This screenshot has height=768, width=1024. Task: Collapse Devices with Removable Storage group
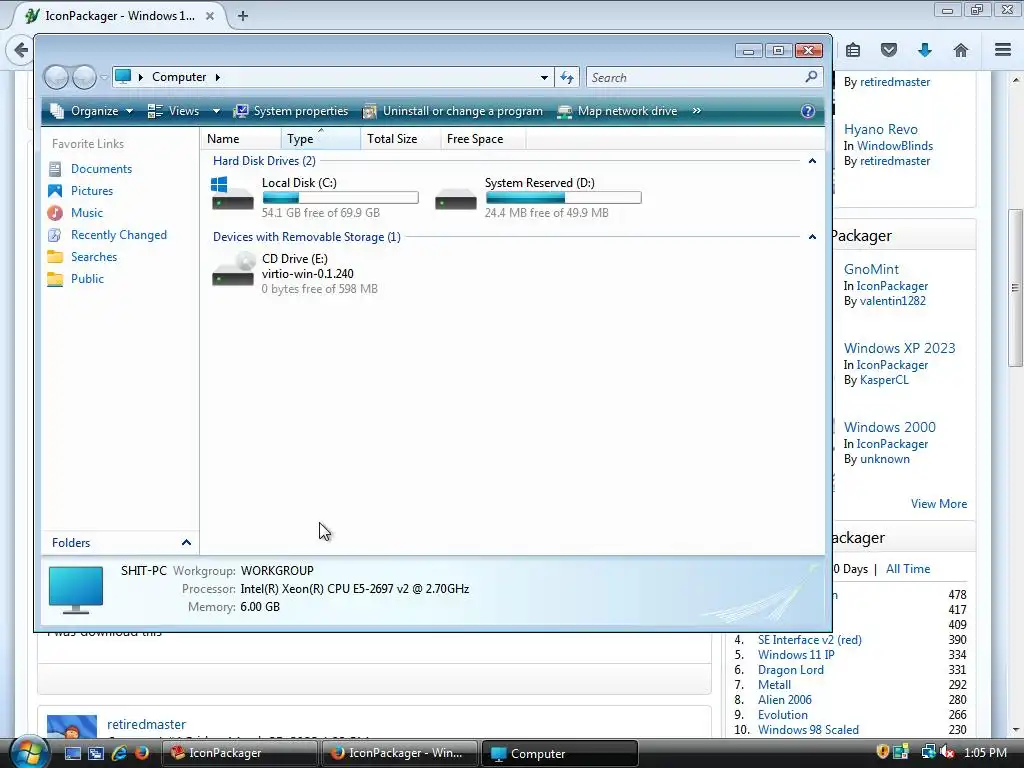point(812,236)
